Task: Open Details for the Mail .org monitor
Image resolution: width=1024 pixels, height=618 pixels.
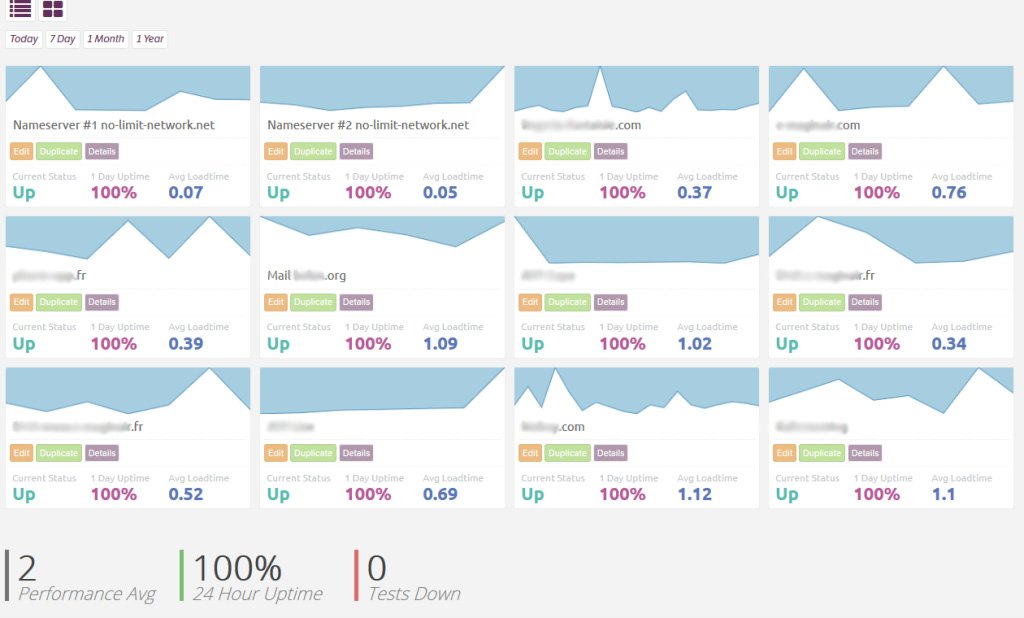Action: [356, 302]
